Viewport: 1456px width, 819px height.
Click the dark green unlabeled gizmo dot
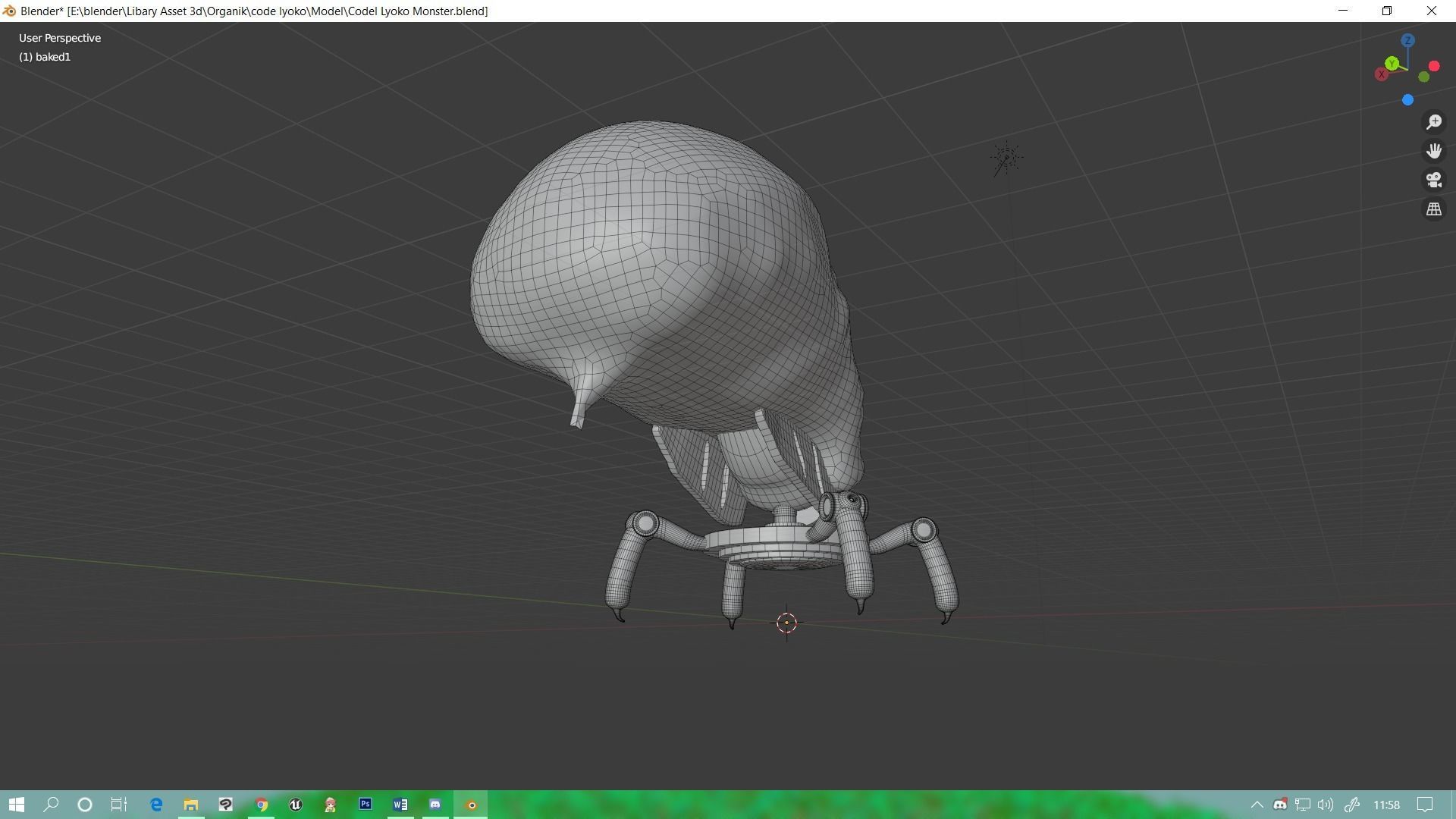1424,77
